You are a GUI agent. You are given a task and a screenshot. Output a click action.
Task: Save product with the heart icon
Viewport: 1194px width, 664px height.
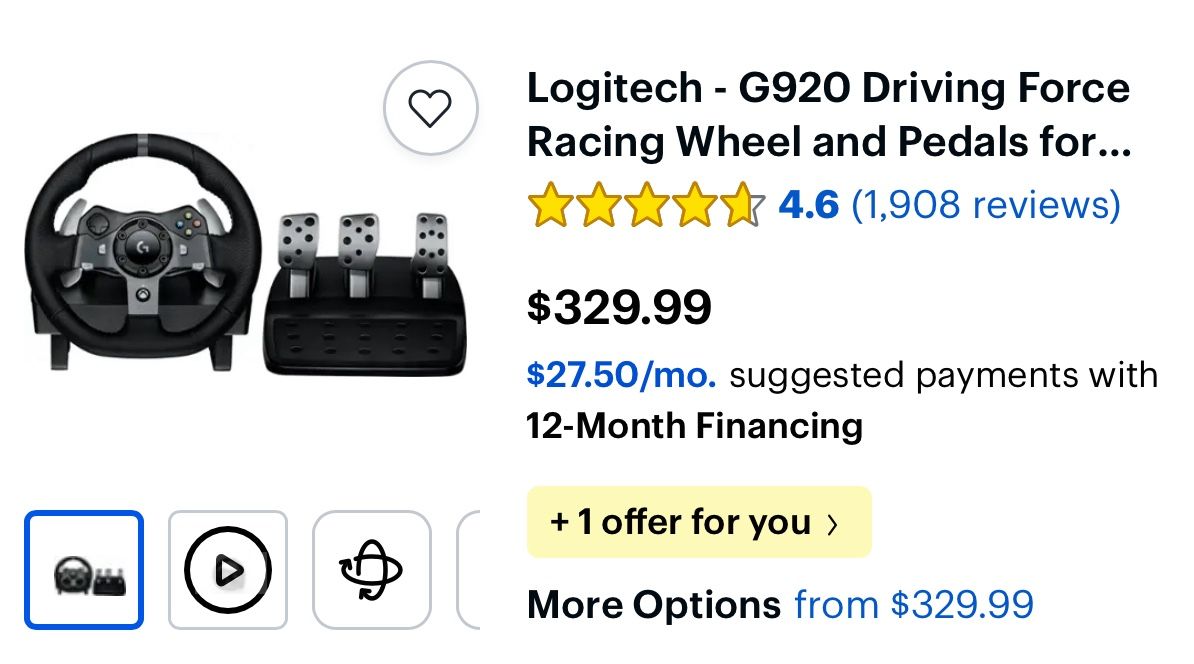[431, 108]
